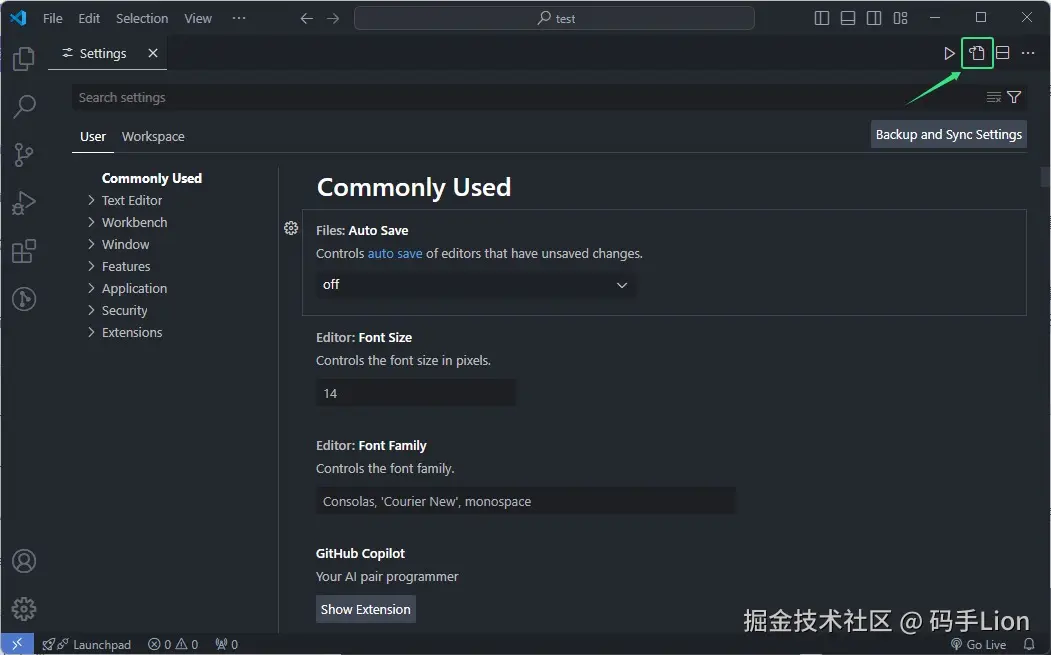Split the editor with split icon
1051x655 pixels.
tap(1003, 53)
